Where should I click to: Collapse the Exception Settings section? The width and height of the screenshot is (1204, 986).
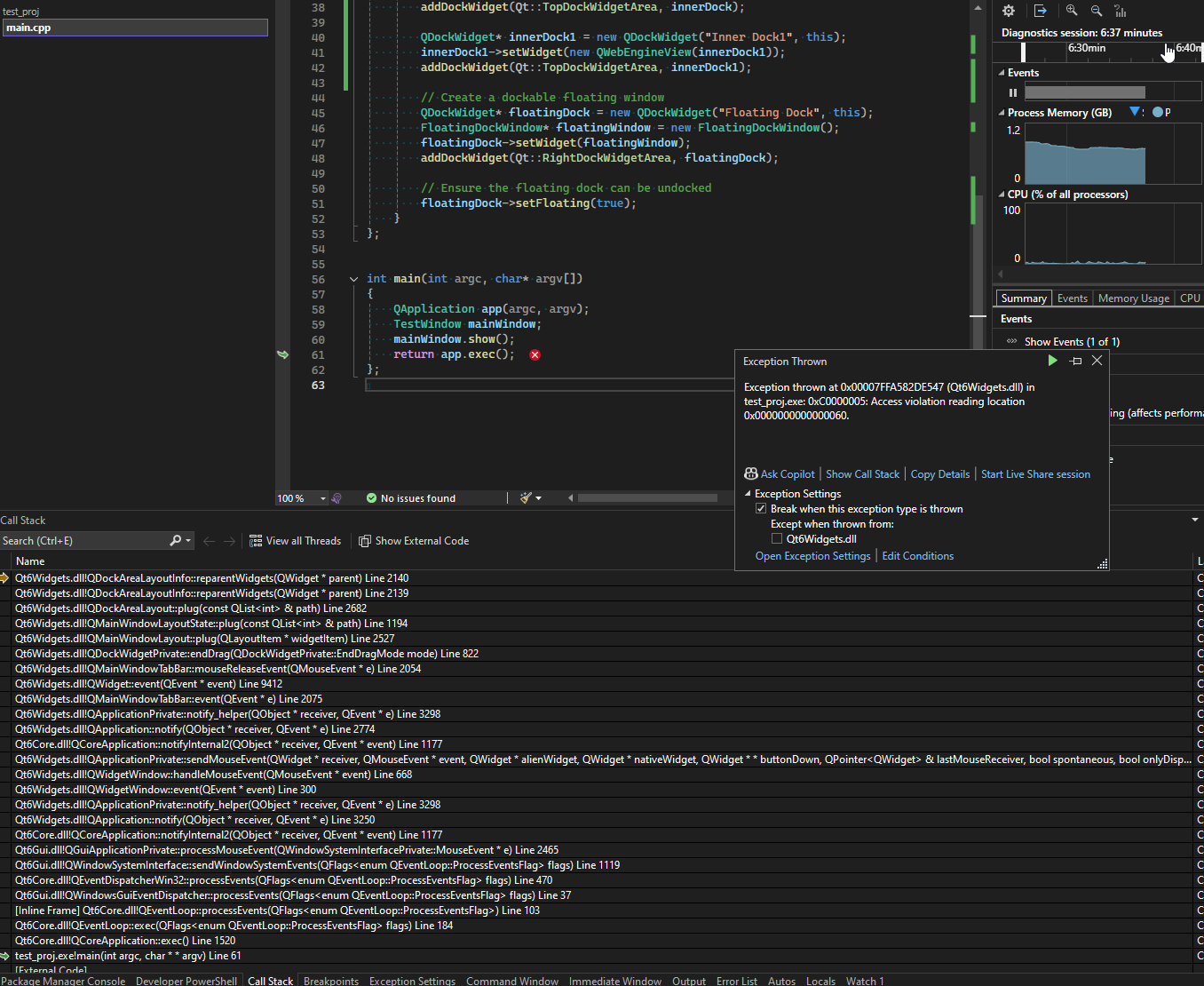[x=748, y=494]
